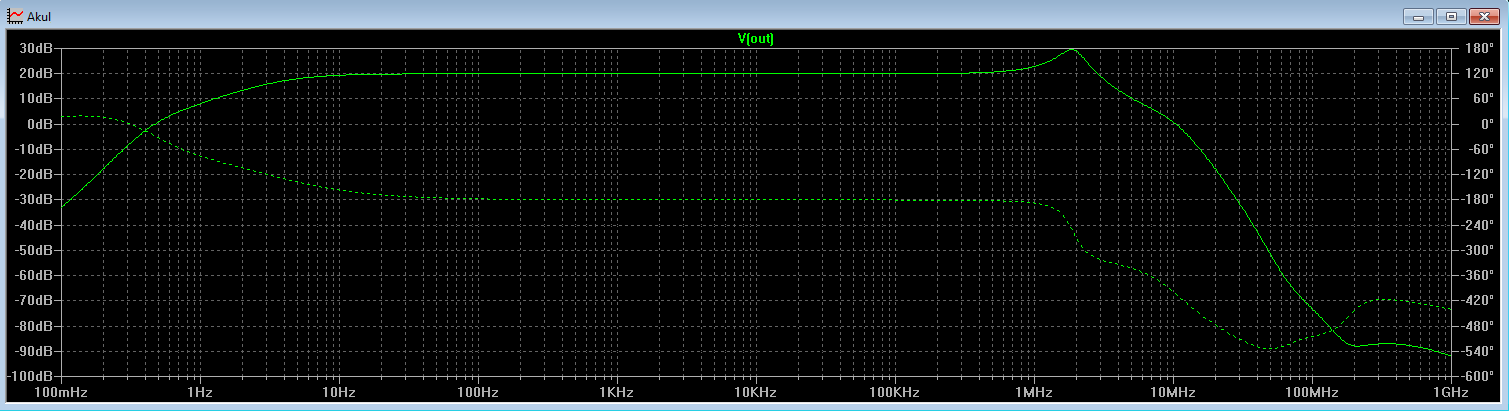Screen dimensions: 1509x411
Task: Click the -480° phase axis label
Action: pyautogui.click(x=1477, y=326)
